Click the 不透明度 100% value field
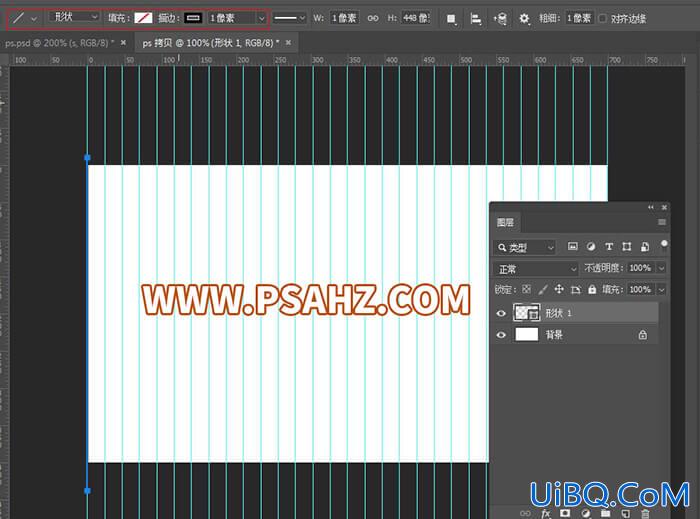700x519 pixels. 640,268
